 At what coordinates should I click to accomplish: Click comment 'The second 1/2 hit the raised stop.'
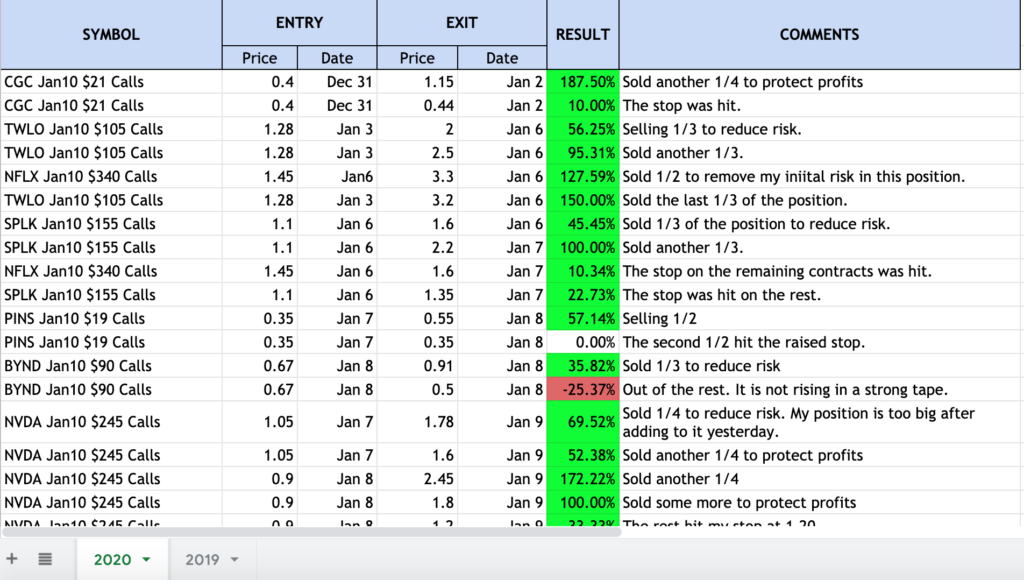click(x=744, y=342)
